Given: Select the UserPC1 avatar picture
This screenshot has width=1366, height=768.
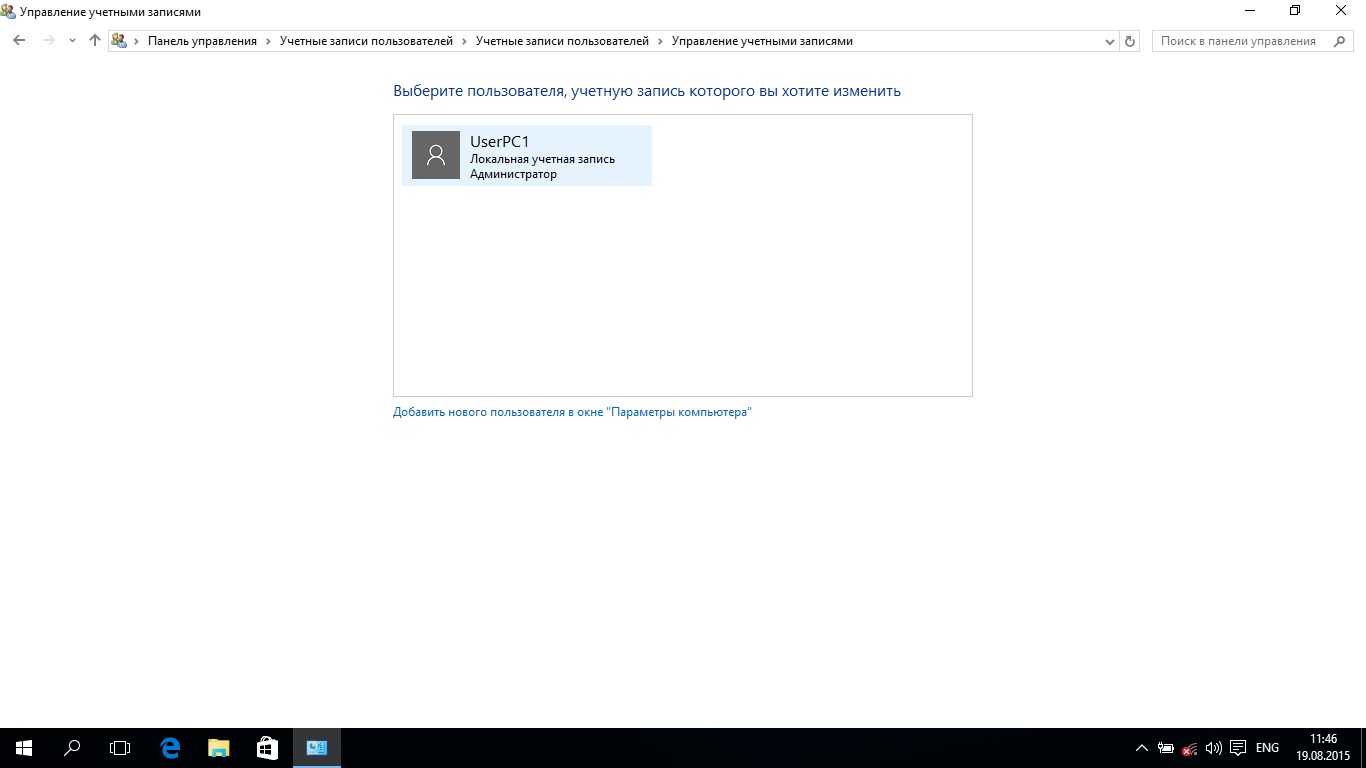Looking at the screenshot, I should (x=436, y=155).
